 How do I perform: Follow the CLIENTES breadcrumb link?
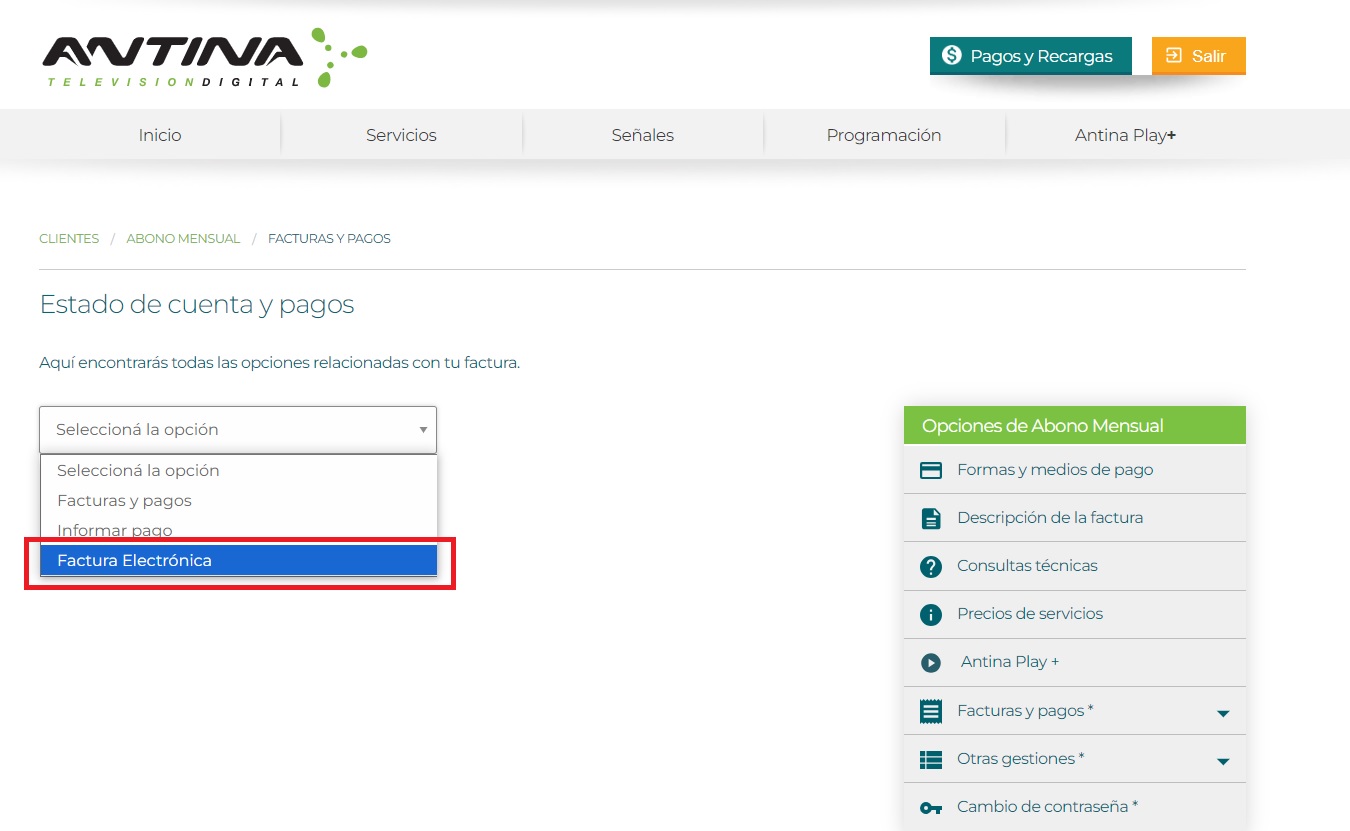coord(69,239)
